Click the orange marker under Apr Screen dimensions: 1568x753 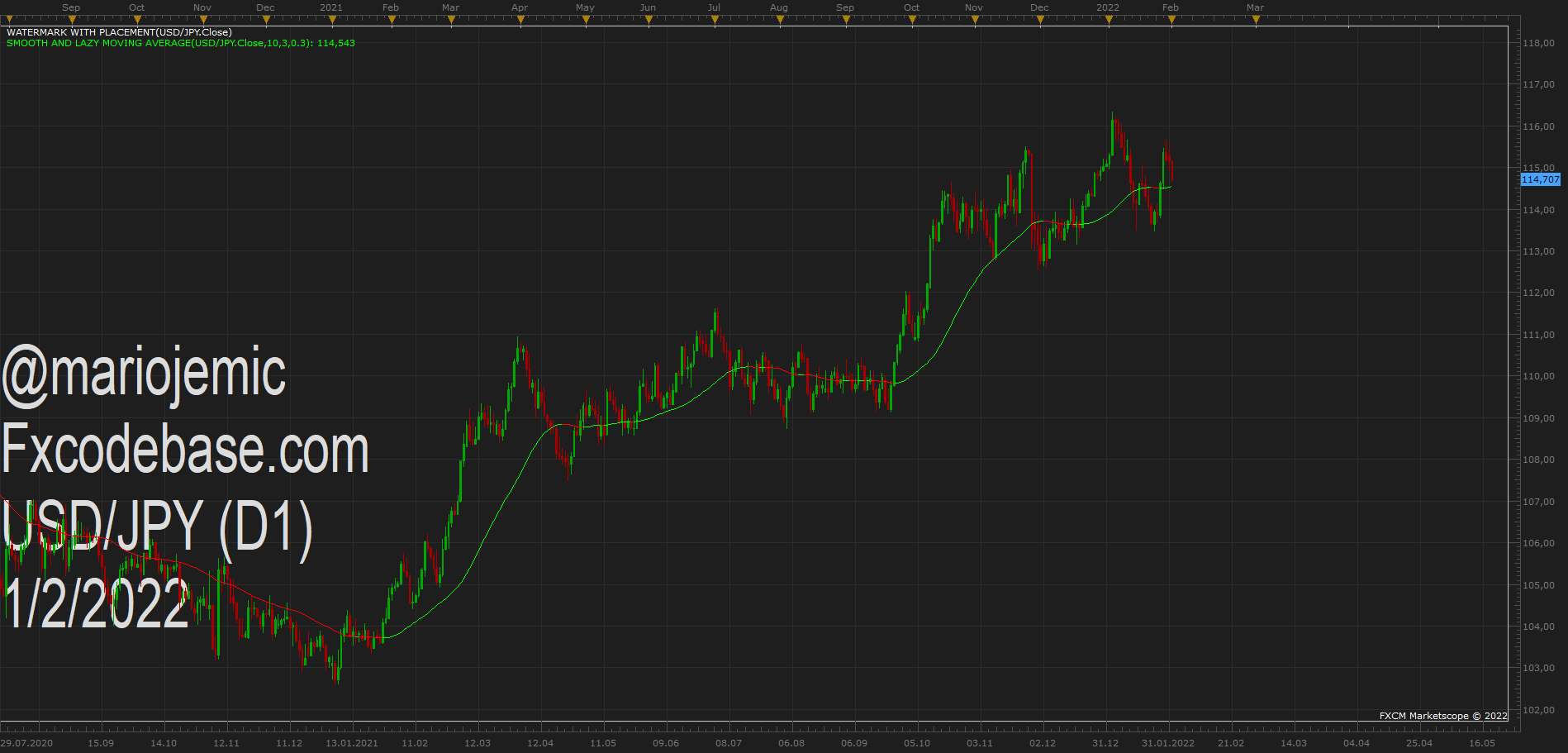click(520, 21)
